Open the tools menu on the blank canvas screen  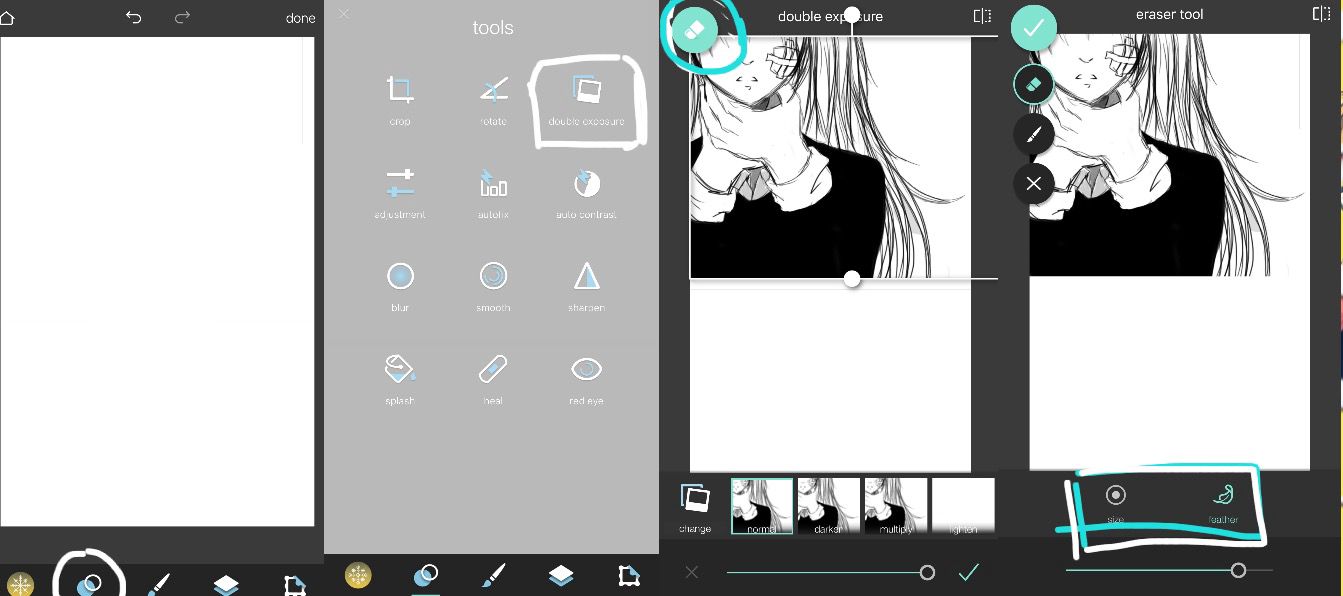coord(89,584)
